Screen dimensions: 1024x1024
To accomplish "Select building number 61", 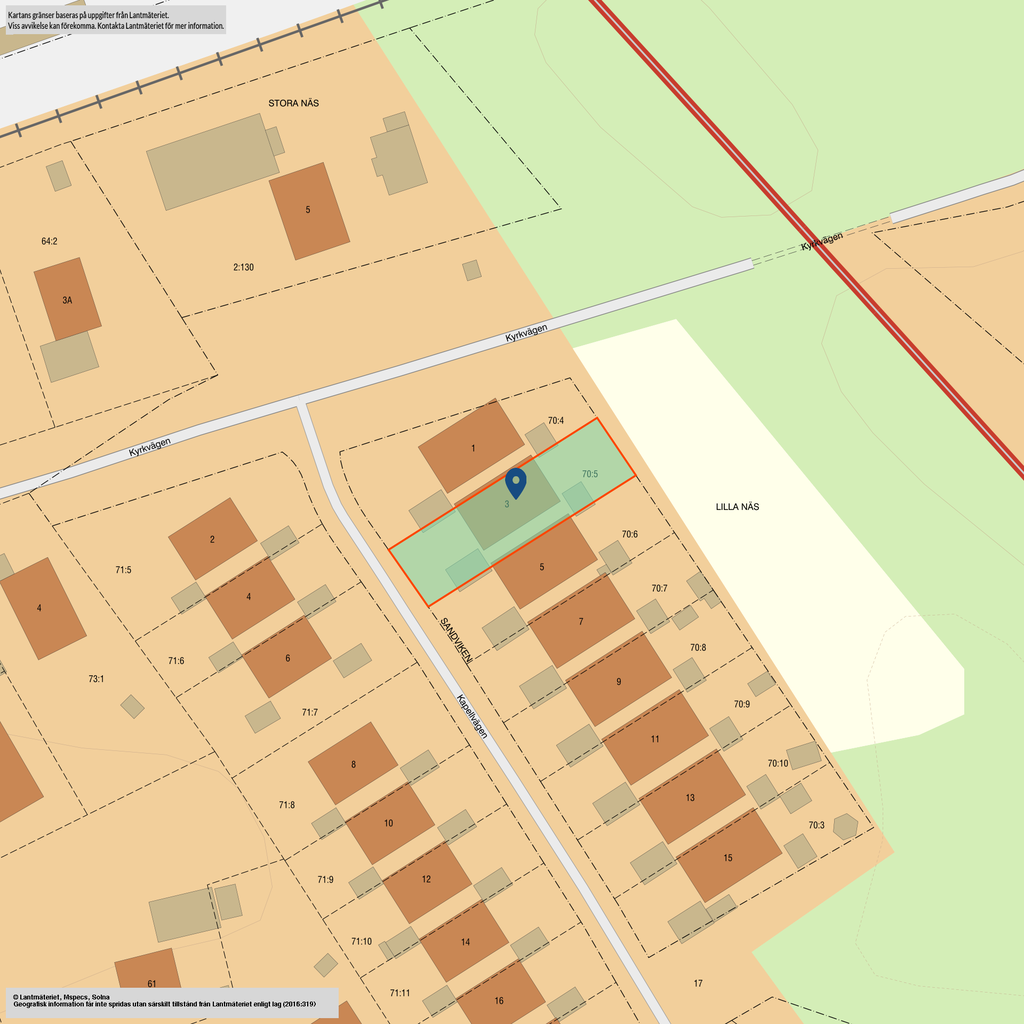I will (x=150, y=983).
